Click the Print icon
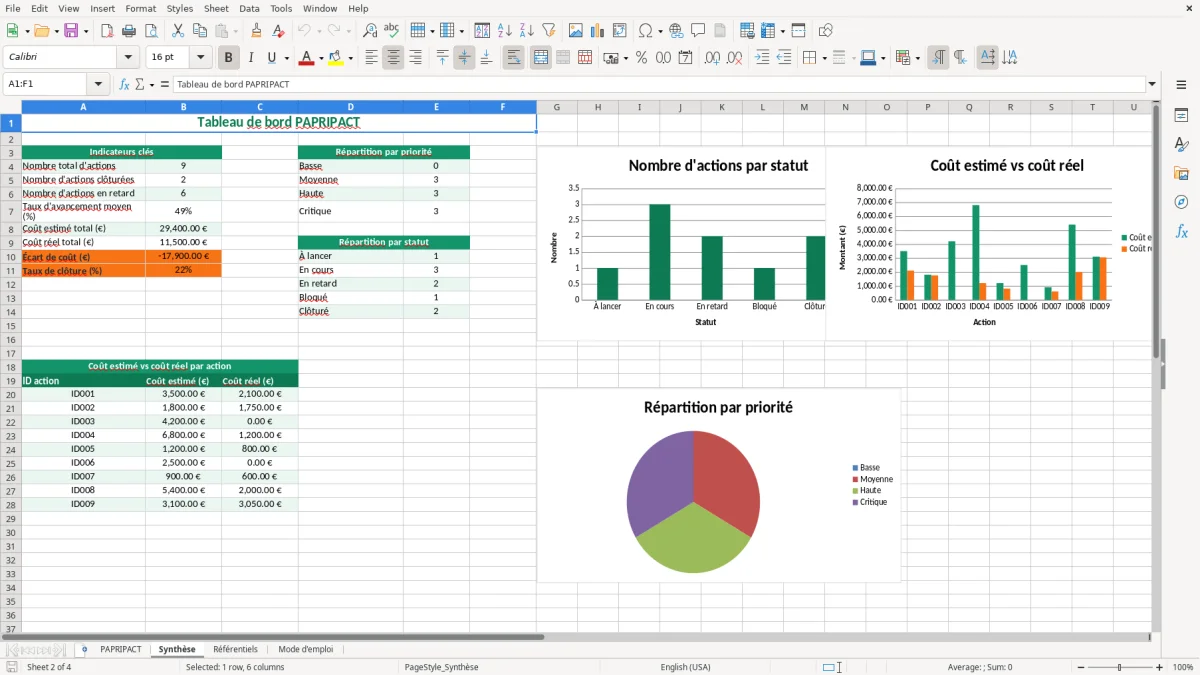 127,31
